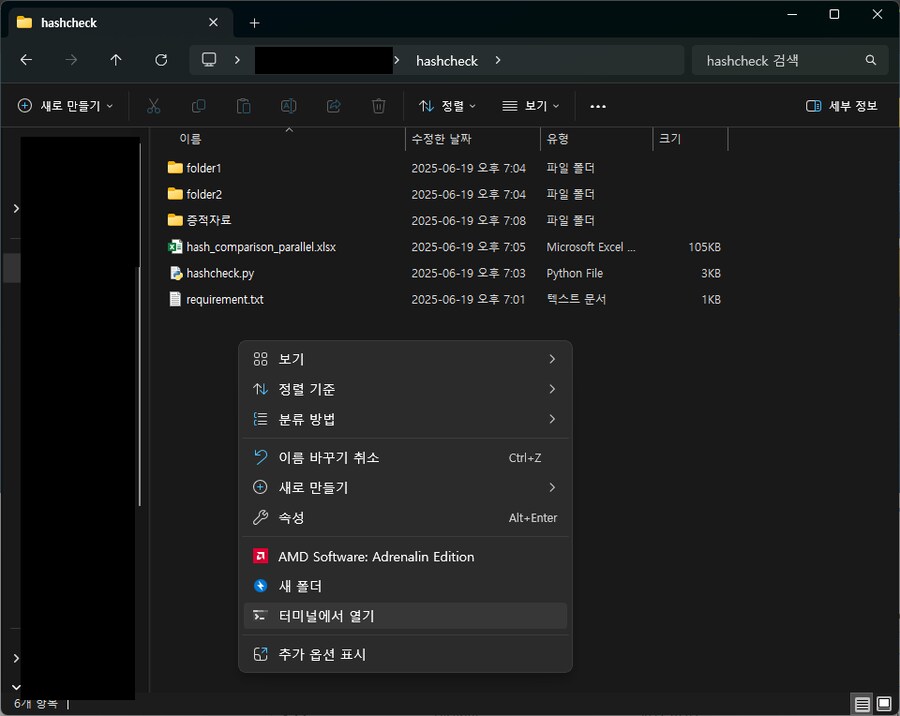
Task: Select requirement.txt file name
Action: [x=225, y=299]
